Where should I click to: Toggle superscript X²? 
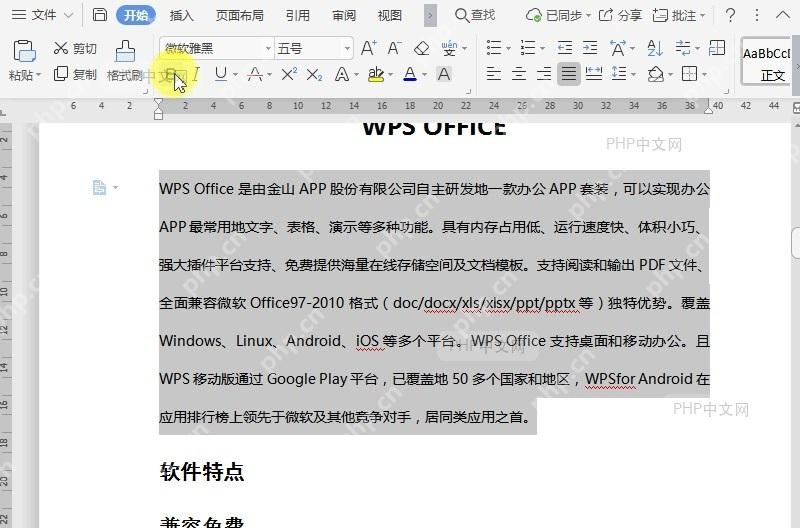point(289,74)
